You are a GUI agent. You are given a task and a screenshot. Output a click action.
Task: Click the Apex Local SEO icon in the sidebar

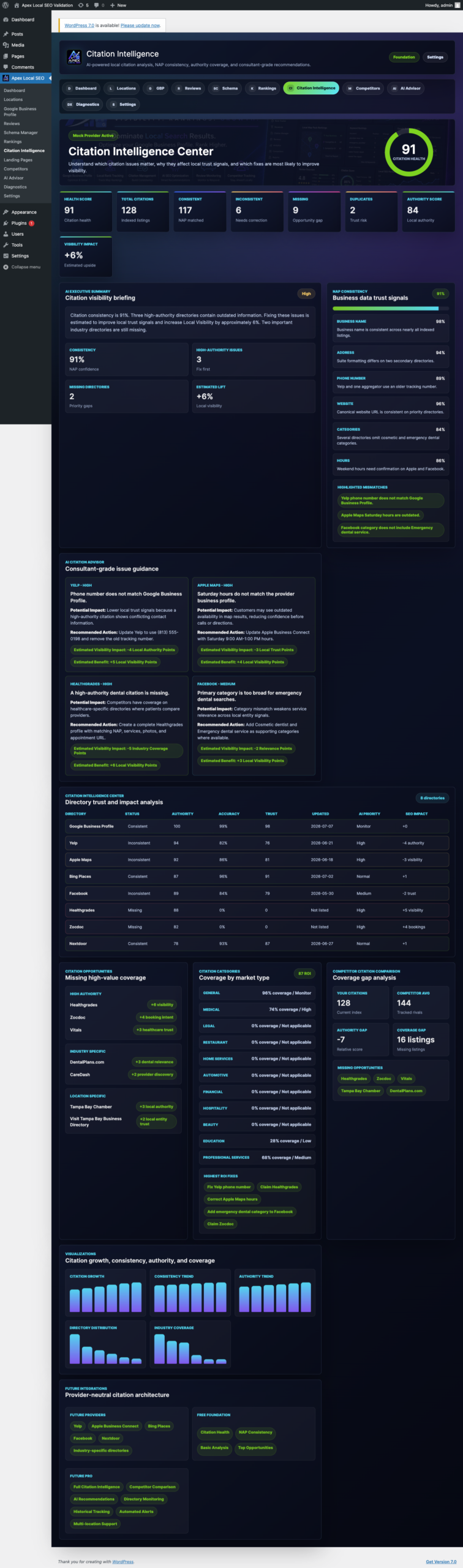[x=6, y=78]
